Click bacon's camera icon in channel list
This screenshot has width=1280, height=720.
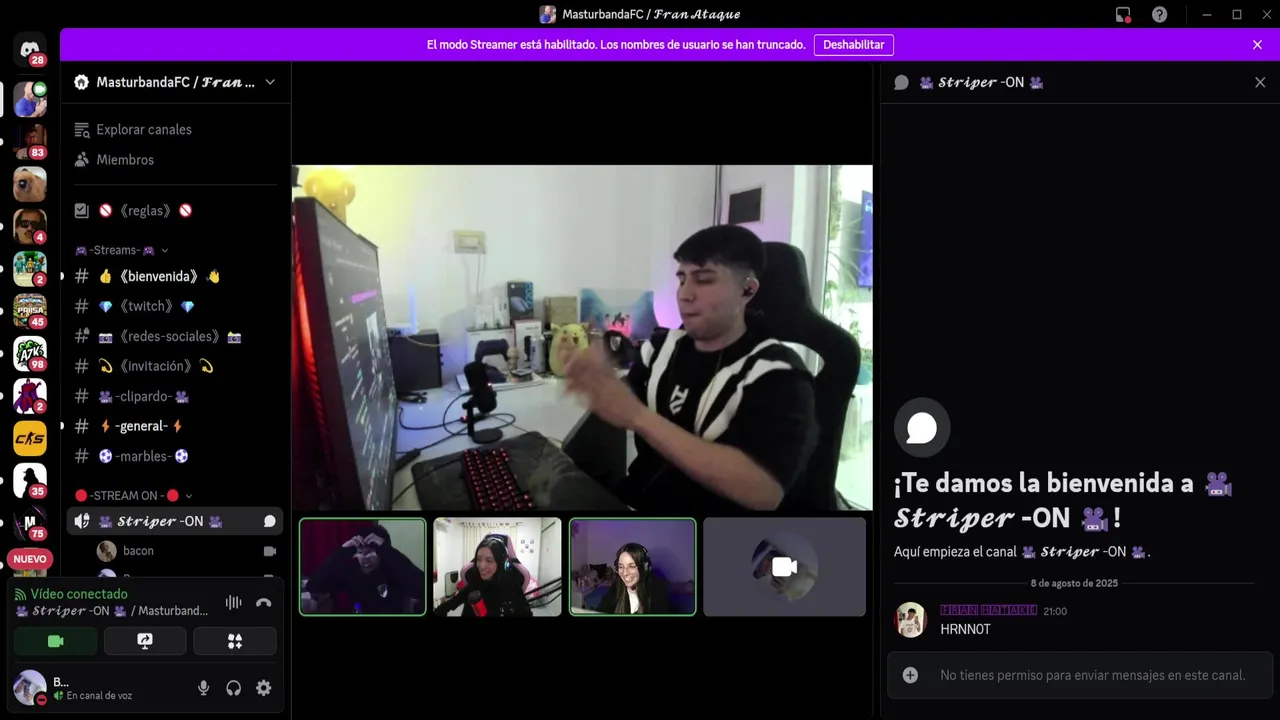(269, 551)
